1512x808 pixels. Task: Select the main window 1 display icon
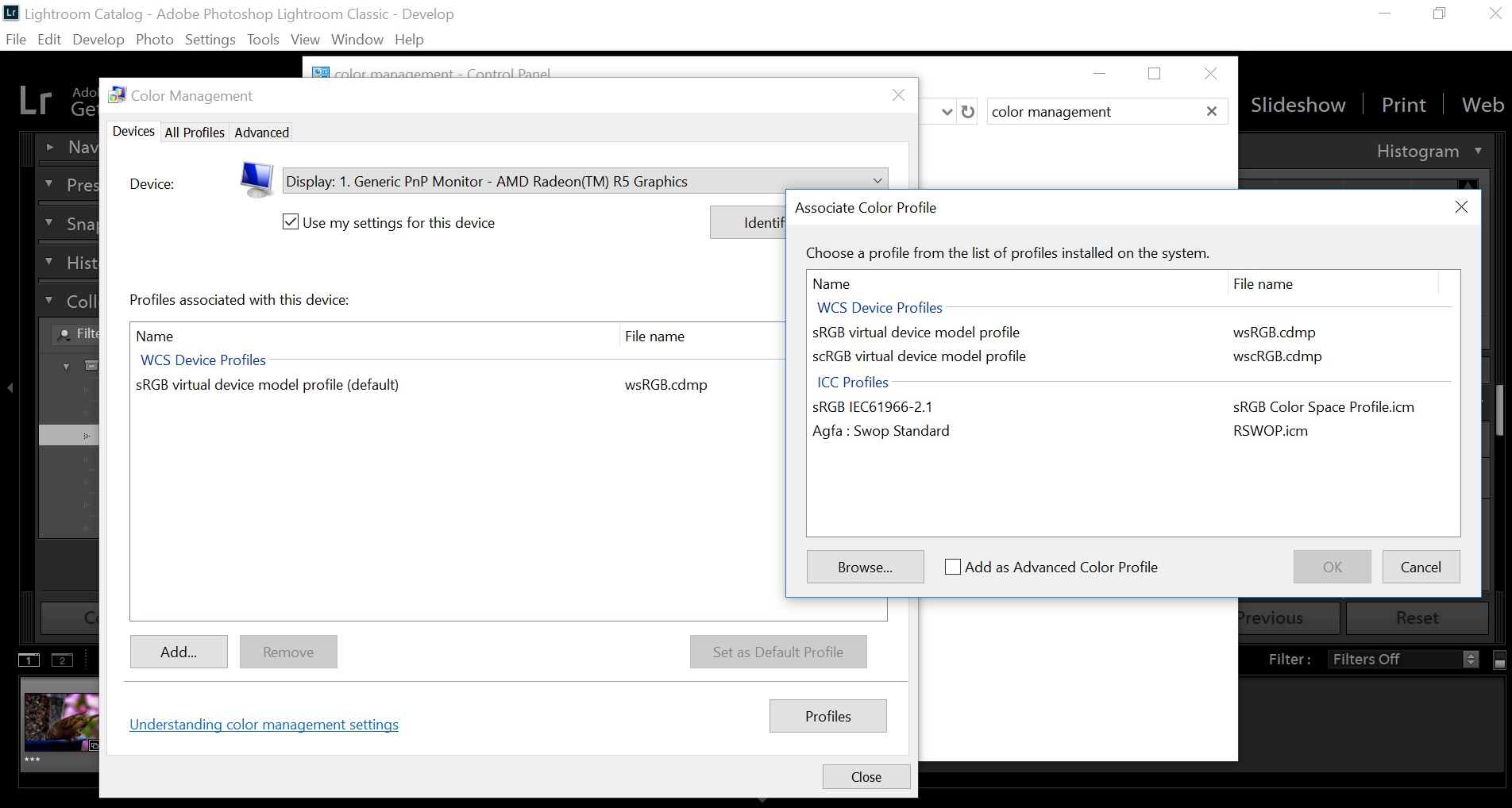29,660
